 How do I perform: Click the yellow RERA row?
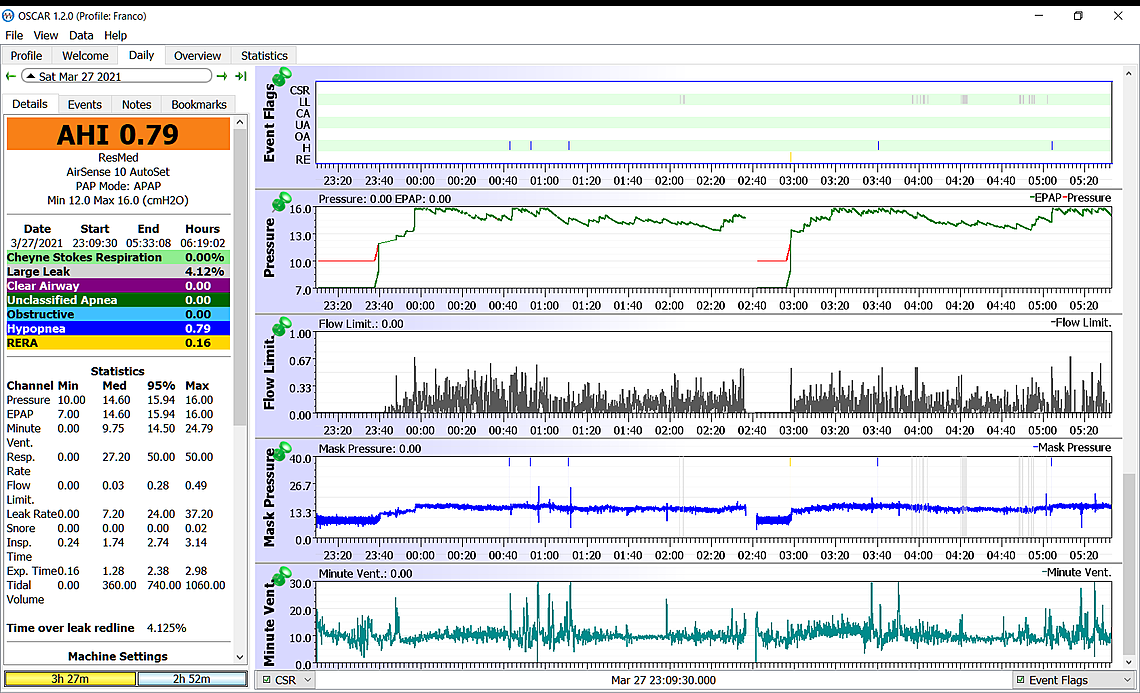118,343
